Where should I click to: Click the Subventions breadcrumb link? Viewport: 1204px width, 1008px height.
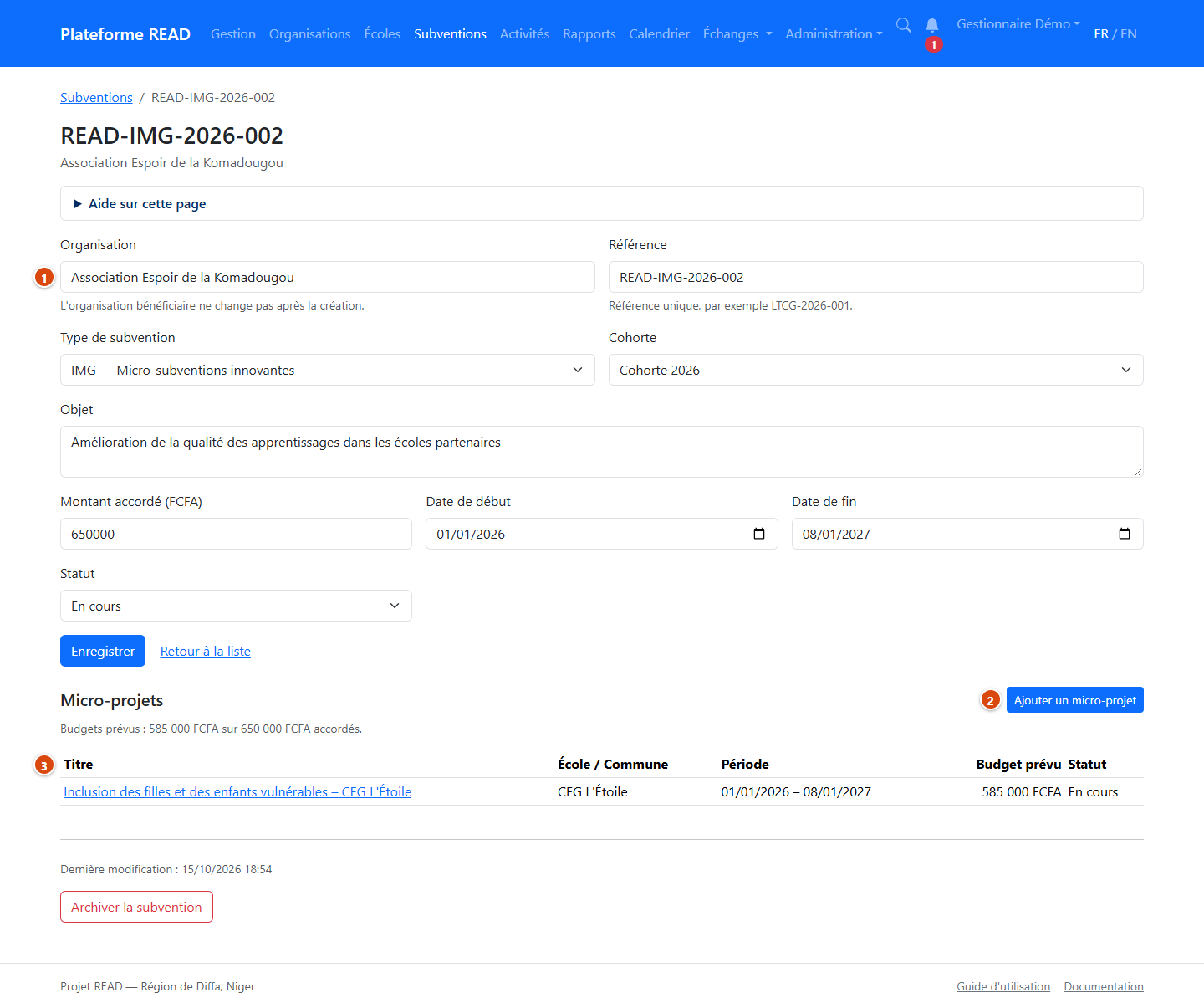(96, 97)
